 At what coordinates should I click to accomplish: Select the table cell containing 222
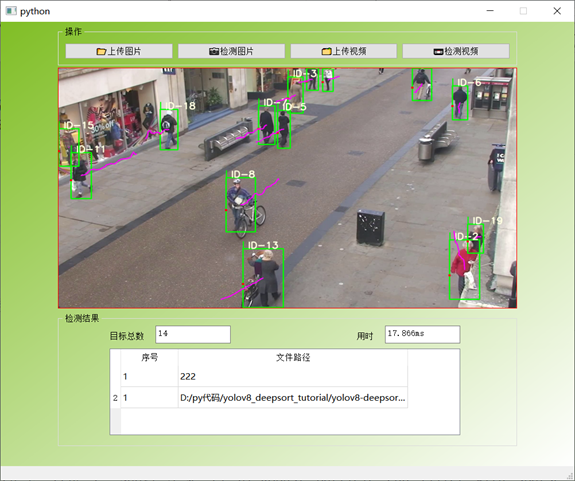point(293,377)
